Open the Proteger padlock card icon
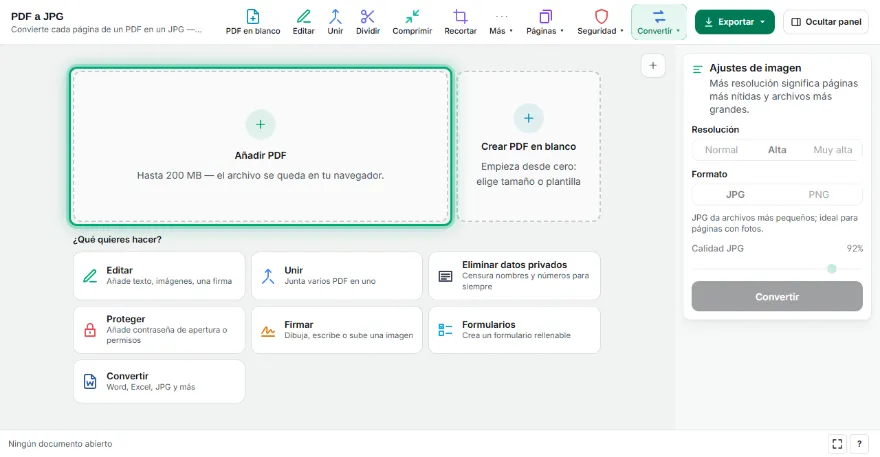The width and height of the screenshot is (880, 457). point(90,330)
